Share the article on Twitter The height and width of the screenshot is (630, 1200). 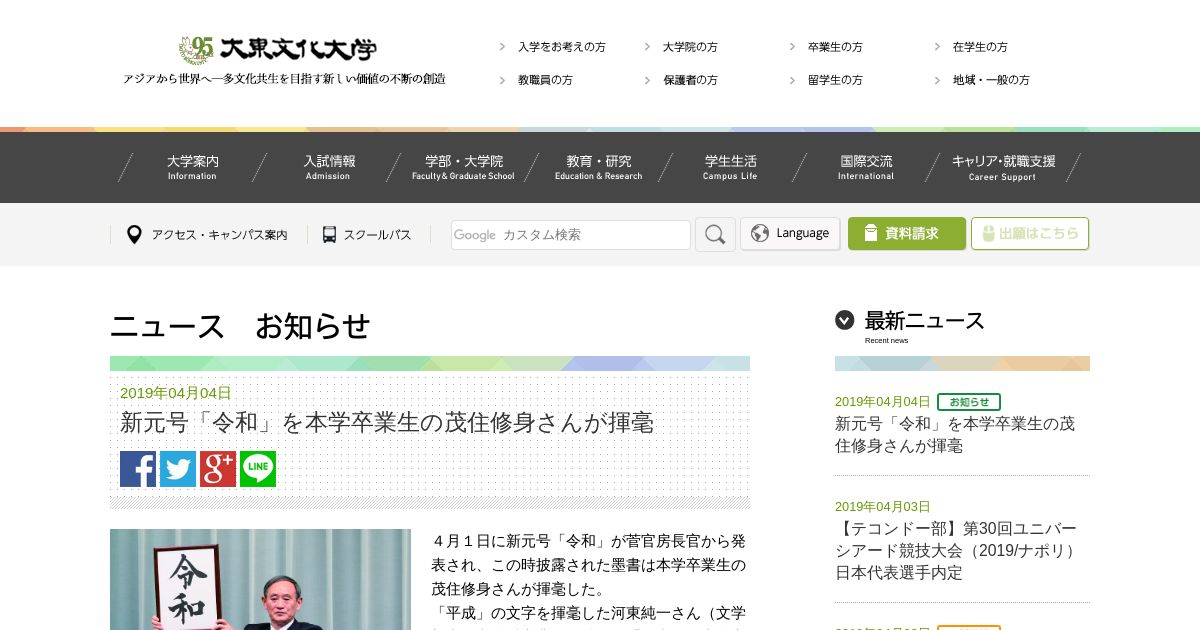pyautogui.click(x=178, y=469)
